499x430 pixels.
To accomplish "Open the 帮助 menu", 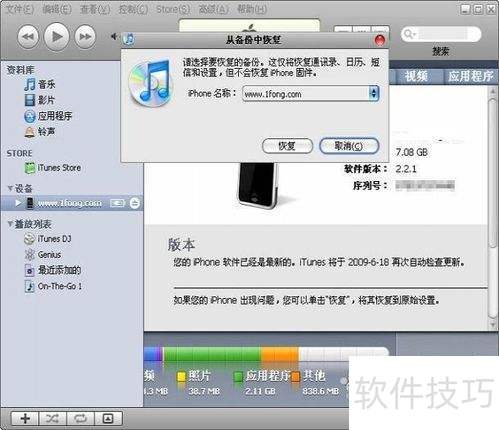I will [x=252, y=9].
